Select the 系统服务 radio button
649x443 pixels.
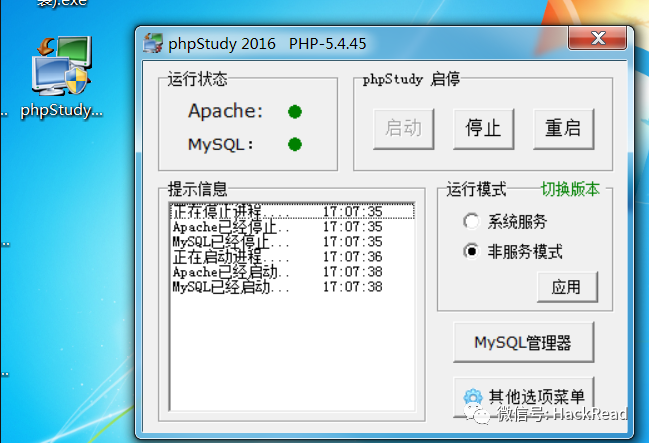click(471, 221)
